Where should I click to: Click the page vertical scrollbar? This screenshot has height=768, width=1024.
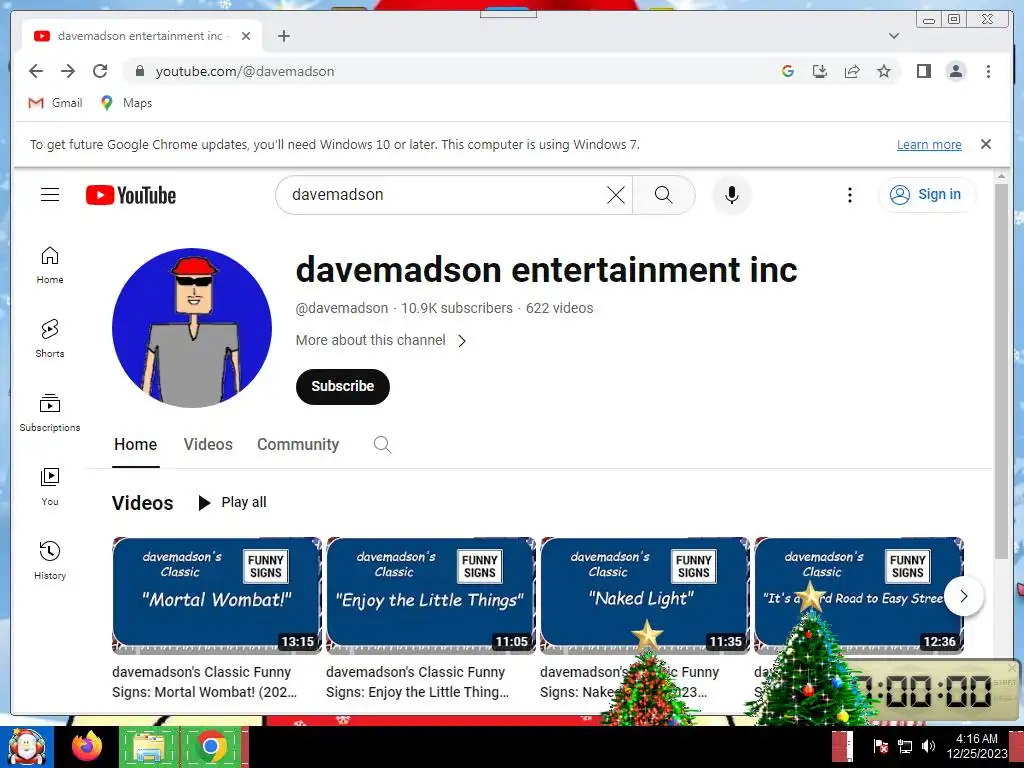(x=1001, y=371)
